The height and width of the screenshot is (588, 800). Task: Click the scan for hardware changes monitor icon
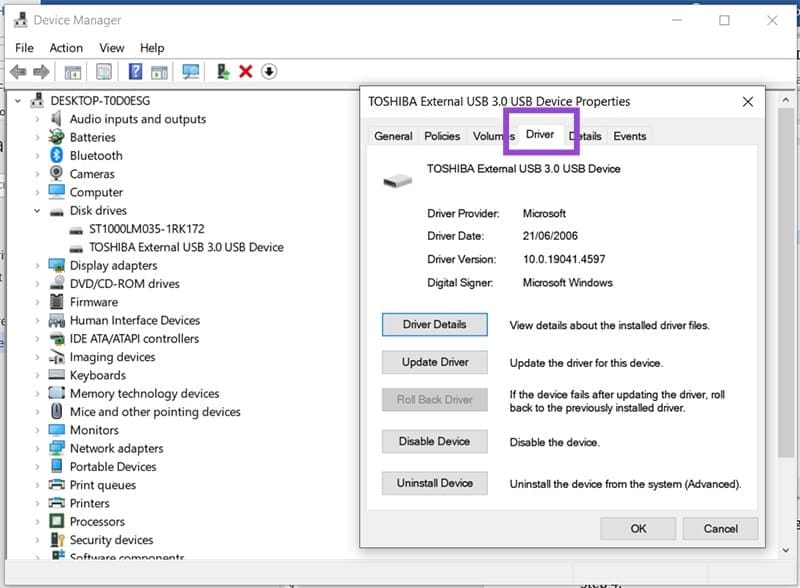(190, 72)
